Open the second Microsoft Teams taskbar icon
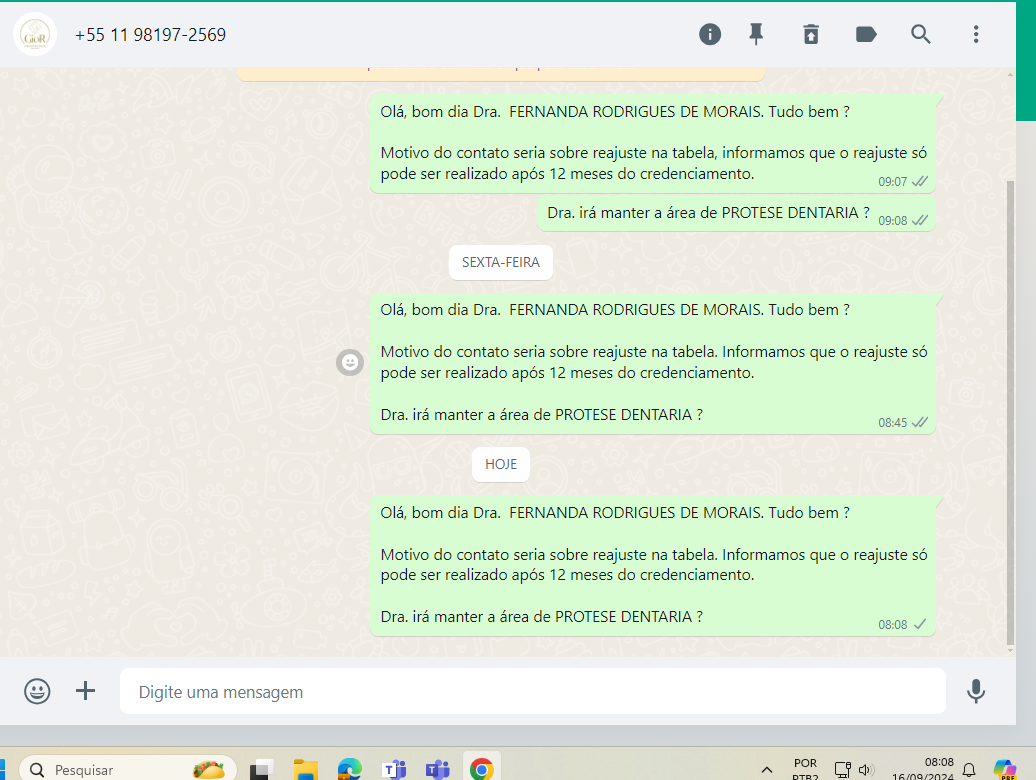The width and height of the screenshot is (1036, 780). tap(437, 770)
